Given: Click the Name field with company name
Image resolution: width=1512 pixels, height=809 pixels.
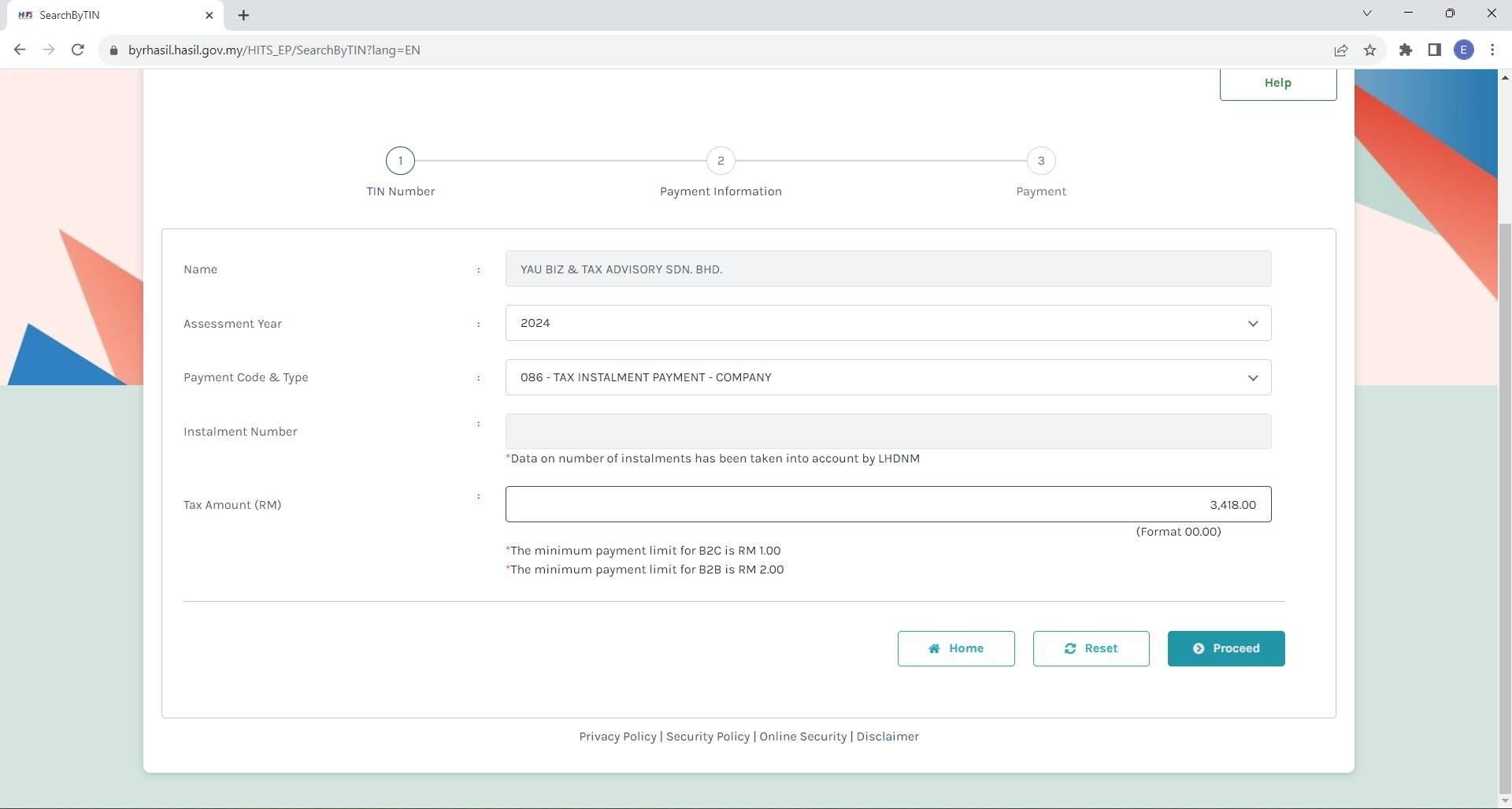Looking at the screenshot, I should pyautogui.click(x=888, y=269).
